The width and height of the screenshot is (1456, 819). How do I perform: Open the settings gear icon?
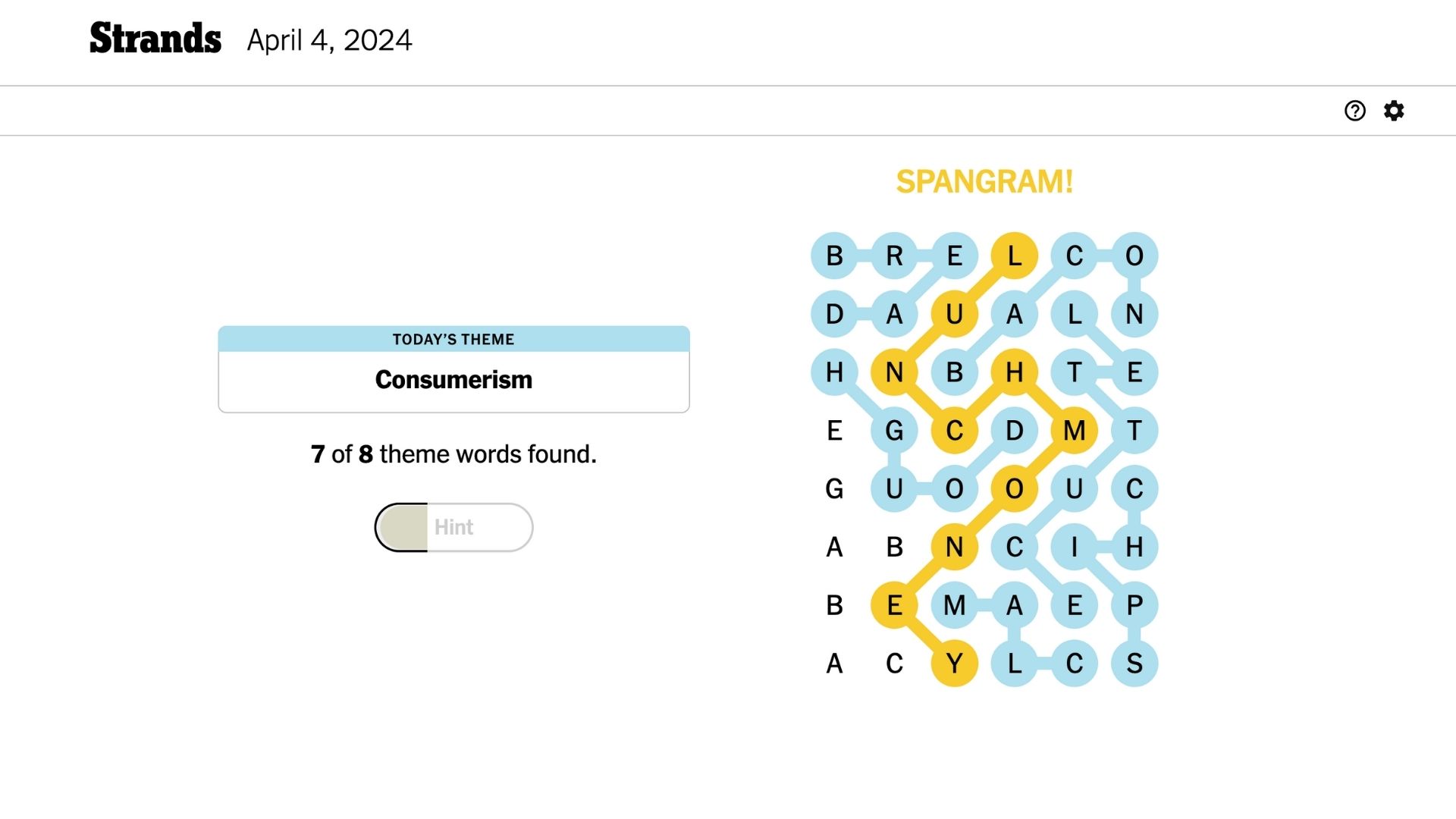1394,111
